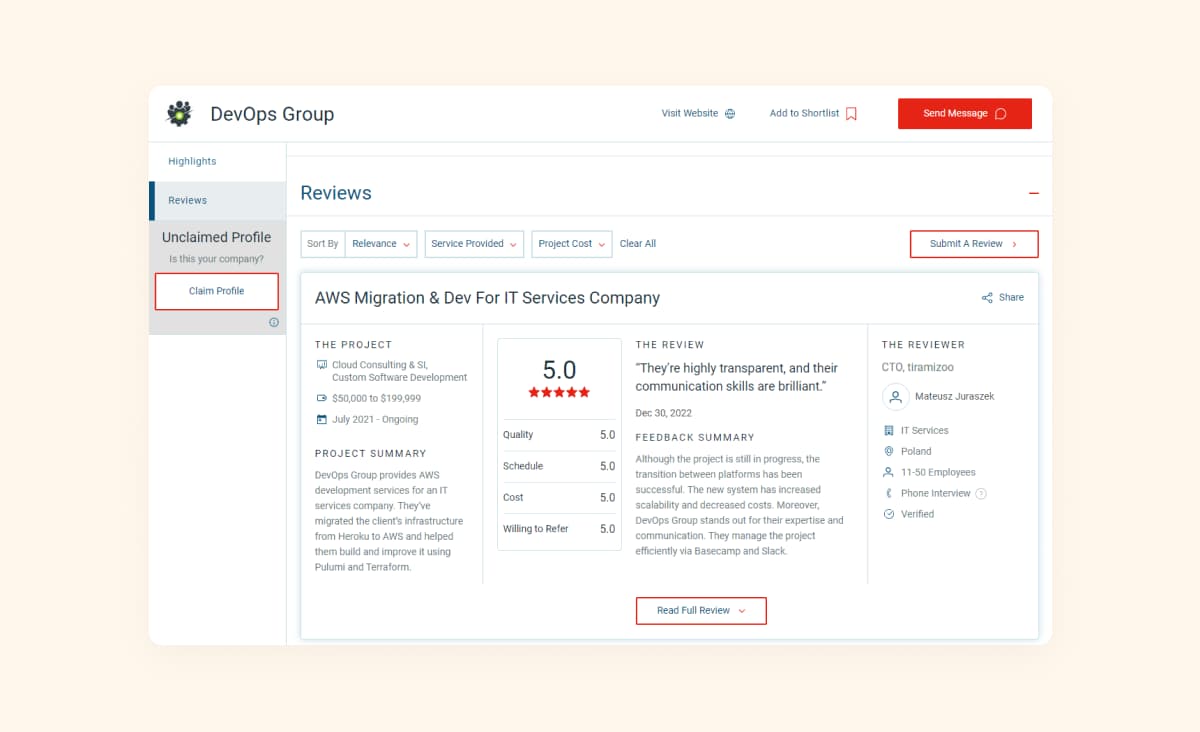Image resolution: width=1200 pixels, height=732 pixels.
Task: Click the Submit A Review button
Action: (974, 244)
